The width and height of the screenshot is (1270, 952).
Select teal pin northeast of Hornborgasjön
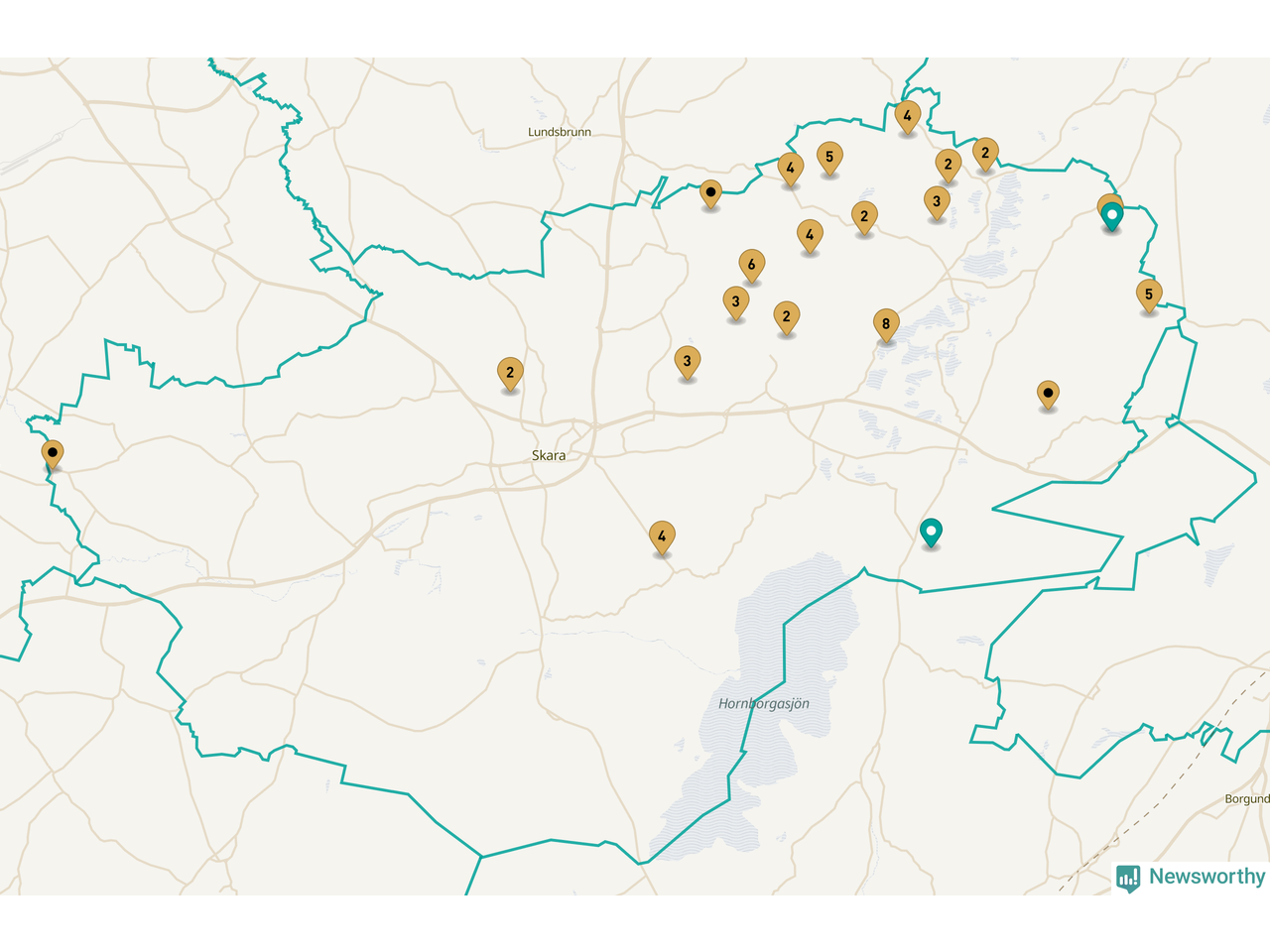[931, 533]
